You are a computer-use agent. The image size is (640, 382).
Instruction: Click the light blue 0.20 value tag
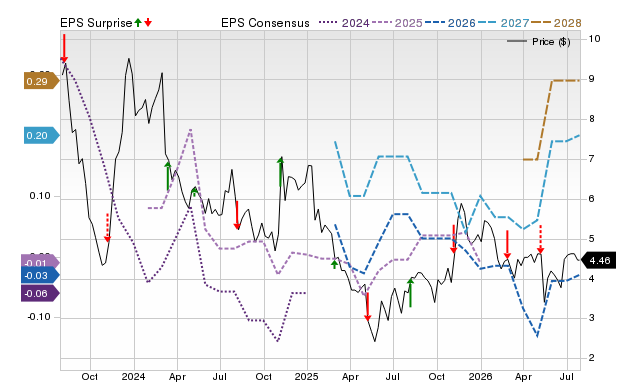pyautogui.click(x=42, y=135)
